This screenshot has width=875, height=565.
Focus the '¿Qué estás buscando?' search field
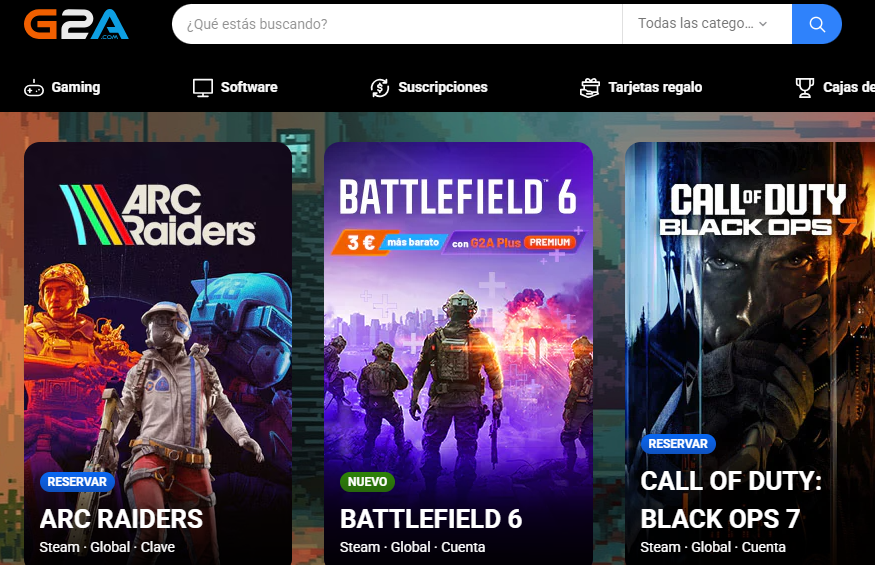click(x=397, y=24)
